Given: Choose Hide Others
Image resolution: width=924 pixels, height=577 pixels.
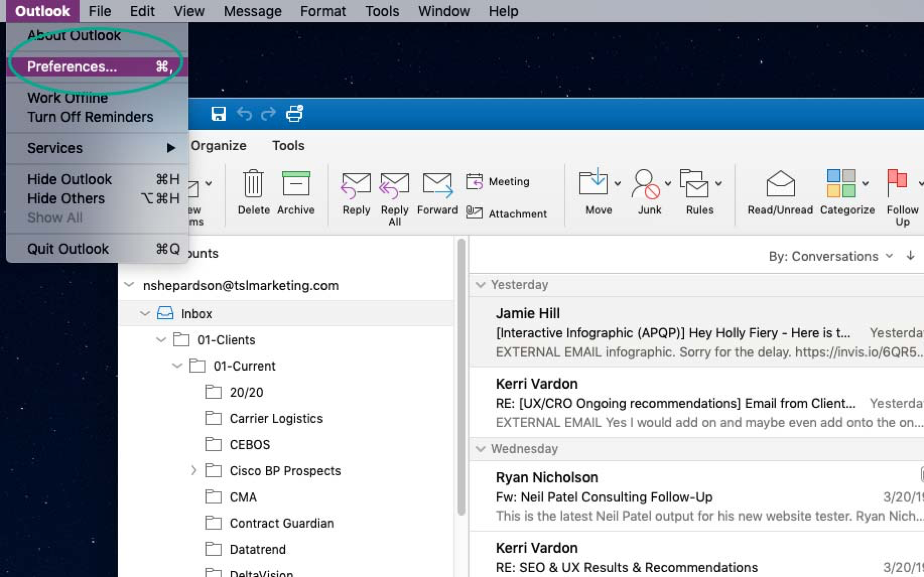Looking at the screenshot, I should coord(97,198).
